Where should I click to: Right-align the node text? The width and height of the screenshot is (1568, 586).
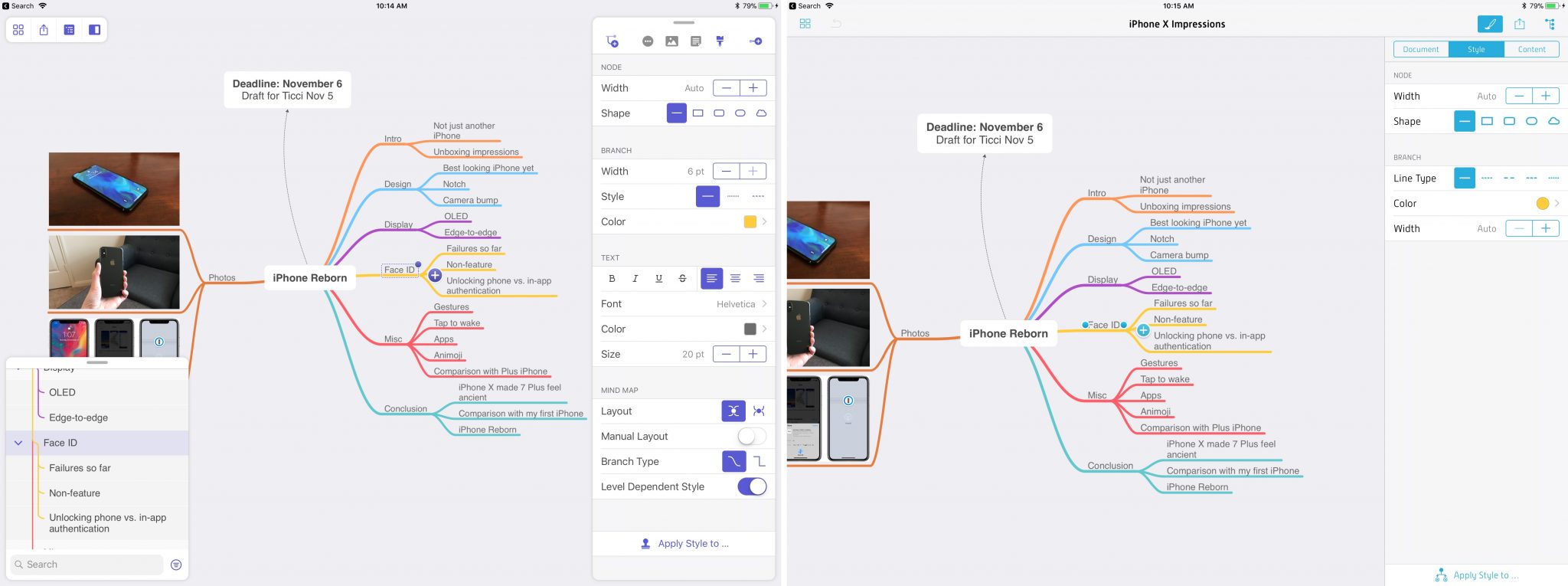[x=759, y=278]
